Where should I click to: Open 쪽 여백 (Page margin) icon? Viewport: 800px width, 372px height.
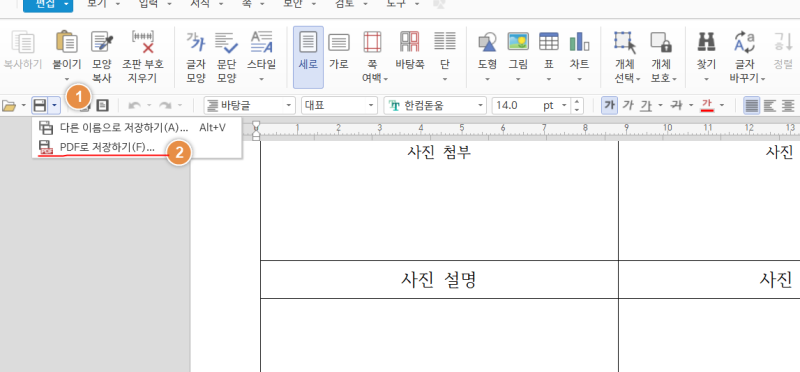(372, 42)
